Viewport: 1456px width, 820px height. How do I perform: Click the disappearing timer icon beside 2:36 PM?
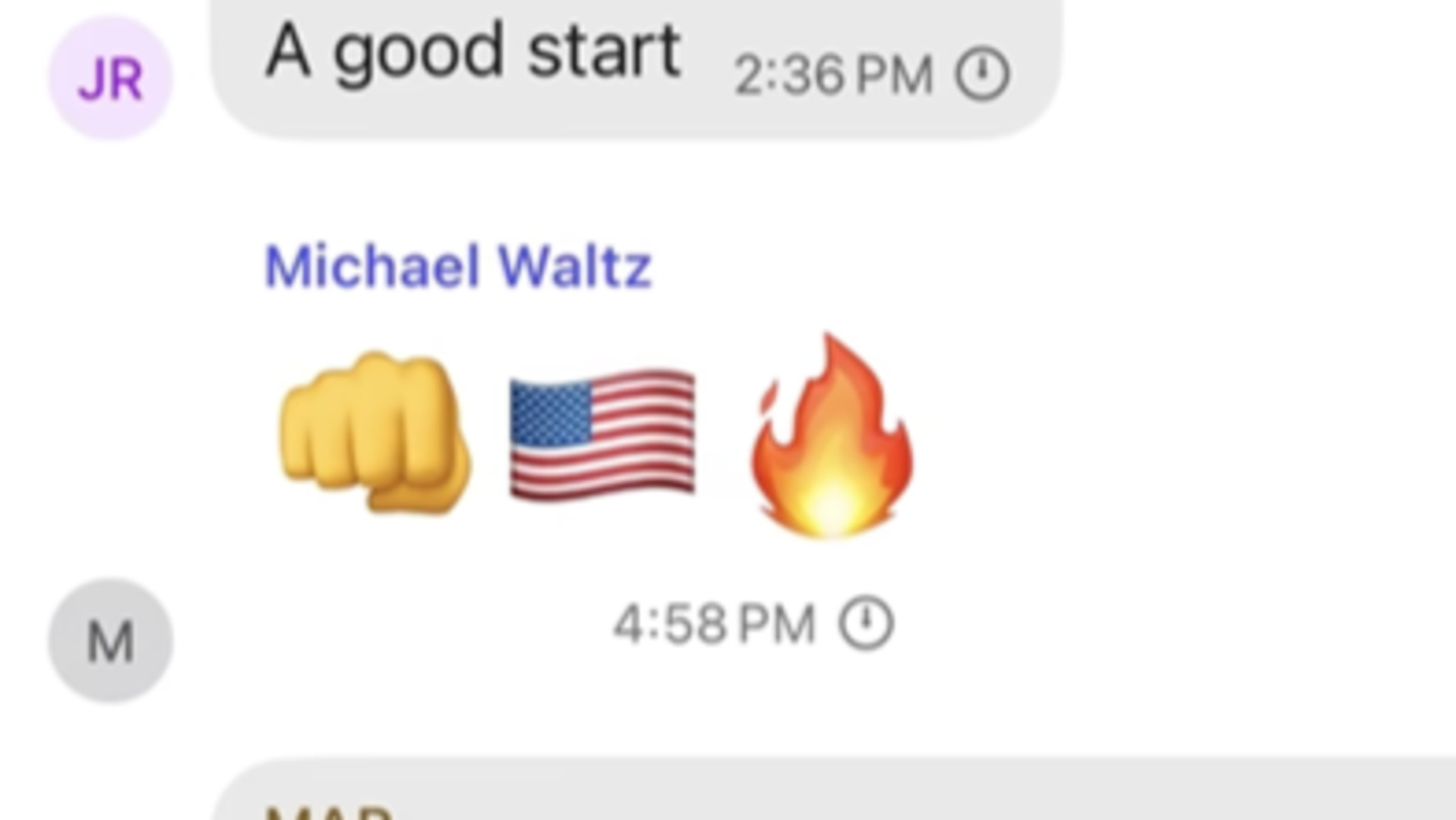(x=982, y=74)
